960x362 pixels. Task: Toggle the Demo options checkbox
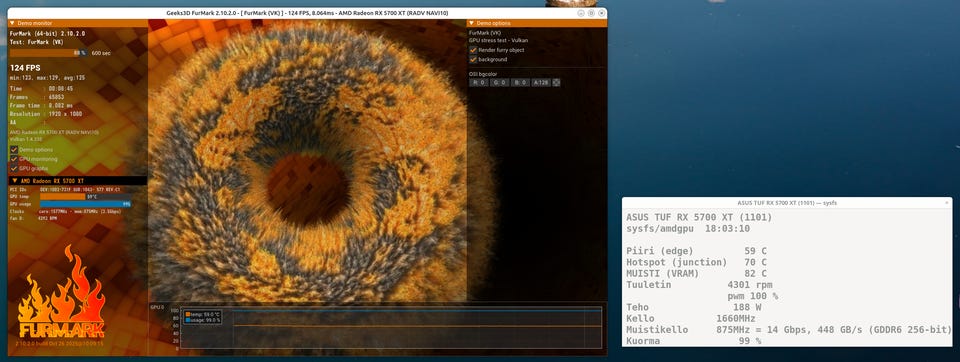[13, 149]
